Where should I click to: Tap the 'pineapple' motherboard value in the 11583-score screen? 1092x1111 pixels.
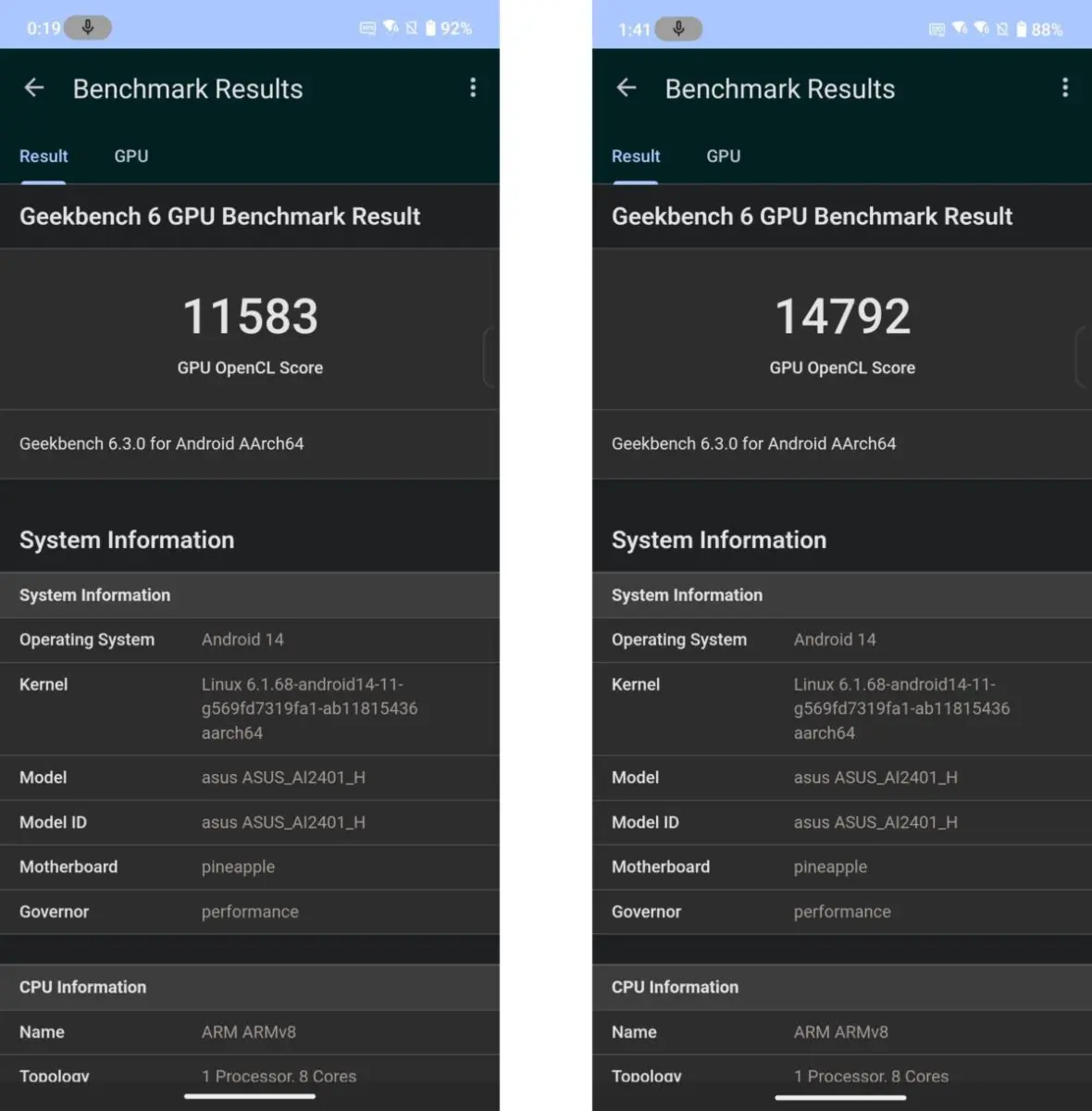[x=238, y=868]
